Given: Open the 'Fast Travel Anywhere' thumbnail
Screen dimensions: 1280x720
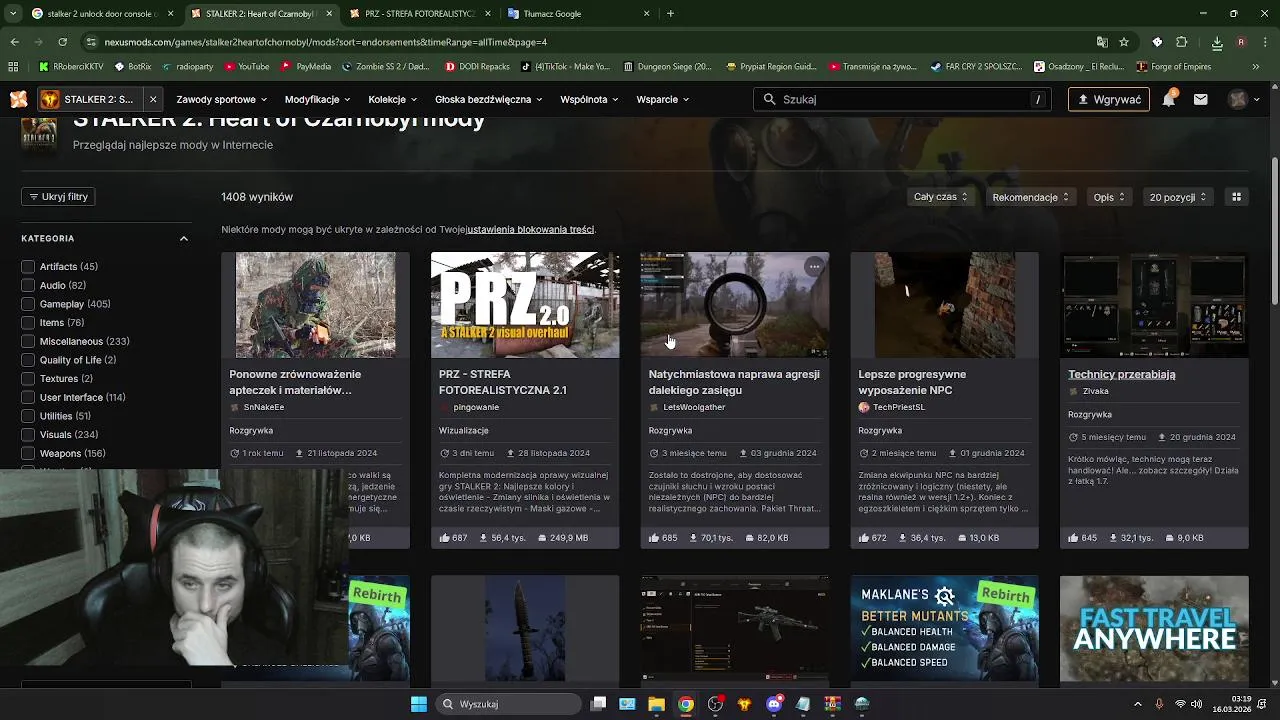Looking at the screenshot, I should (1154, 630).
